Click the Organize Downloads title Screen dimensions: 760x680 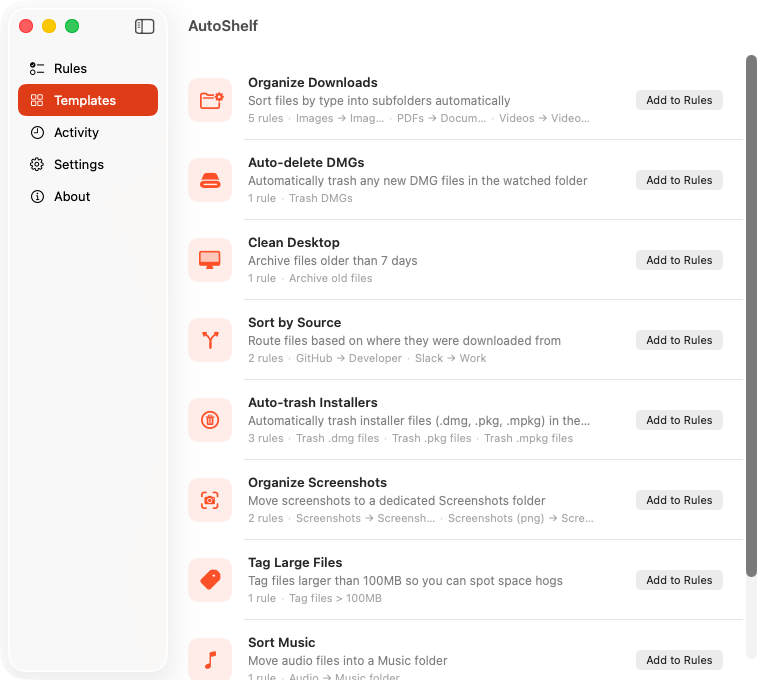pos(313,82)
